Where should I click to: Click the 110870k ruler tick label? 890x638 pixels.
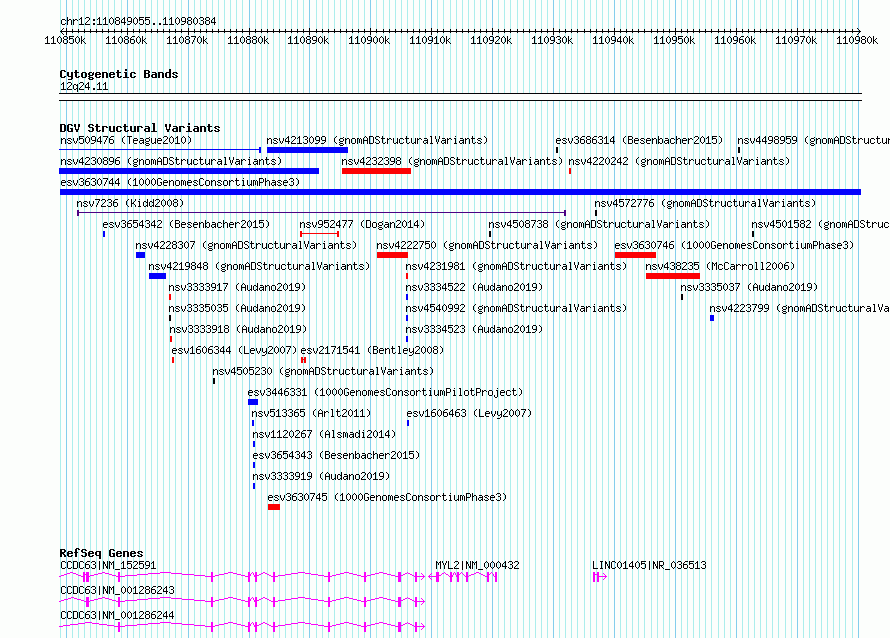187,40
